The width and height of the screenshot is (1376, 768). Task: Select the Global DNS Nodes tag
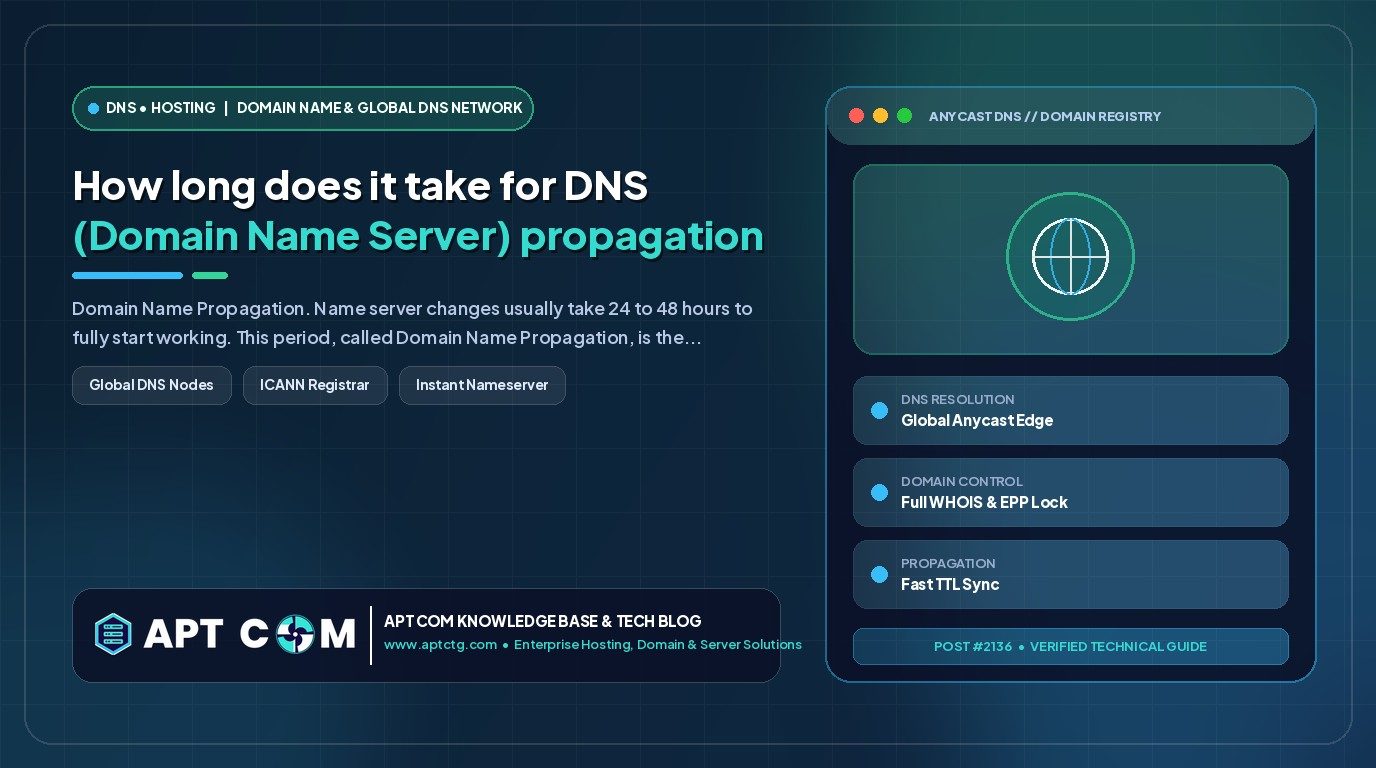(x=152, y=385)
